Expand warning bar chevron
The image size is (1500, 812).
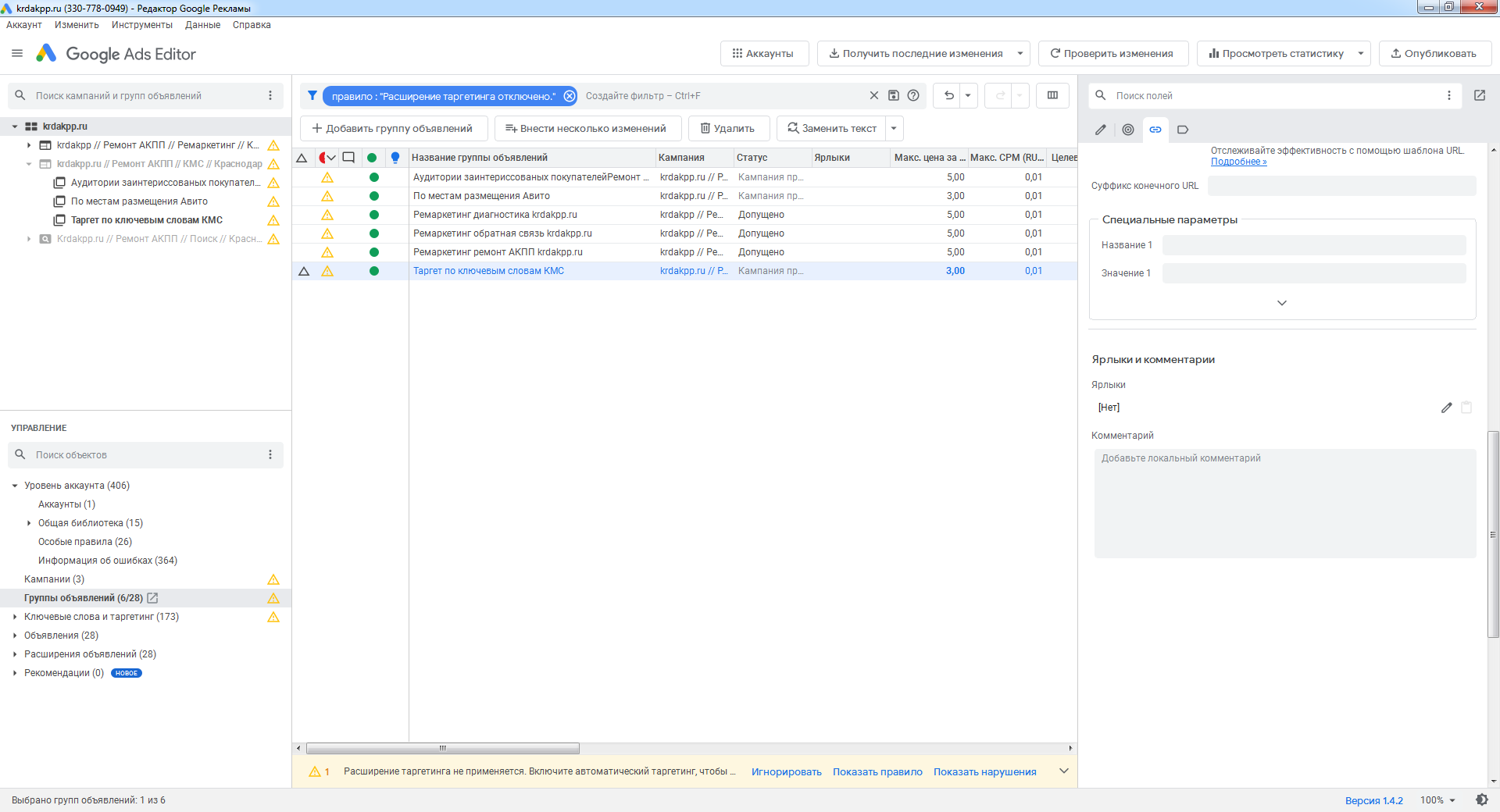[x=1063, y=771]
